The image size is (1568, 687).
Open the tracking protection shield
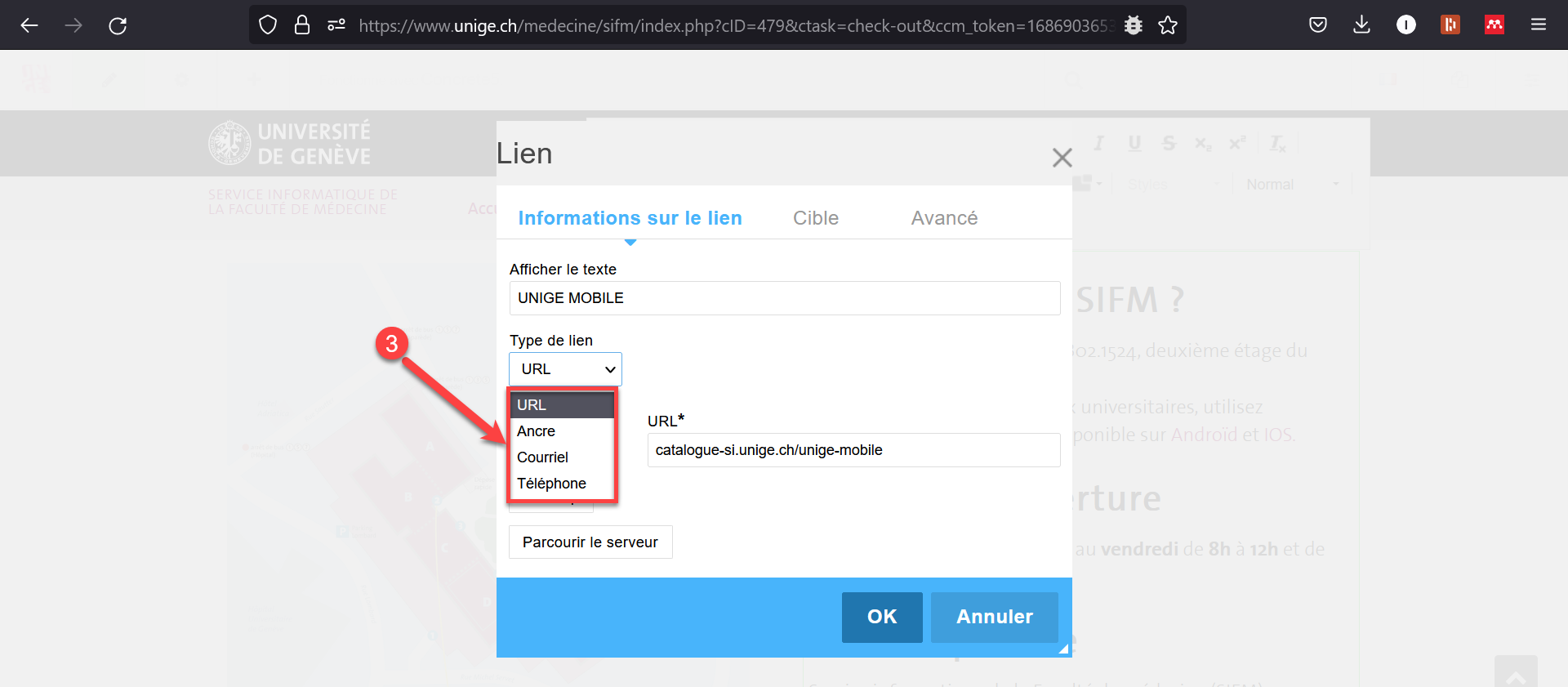coord(268,25)
